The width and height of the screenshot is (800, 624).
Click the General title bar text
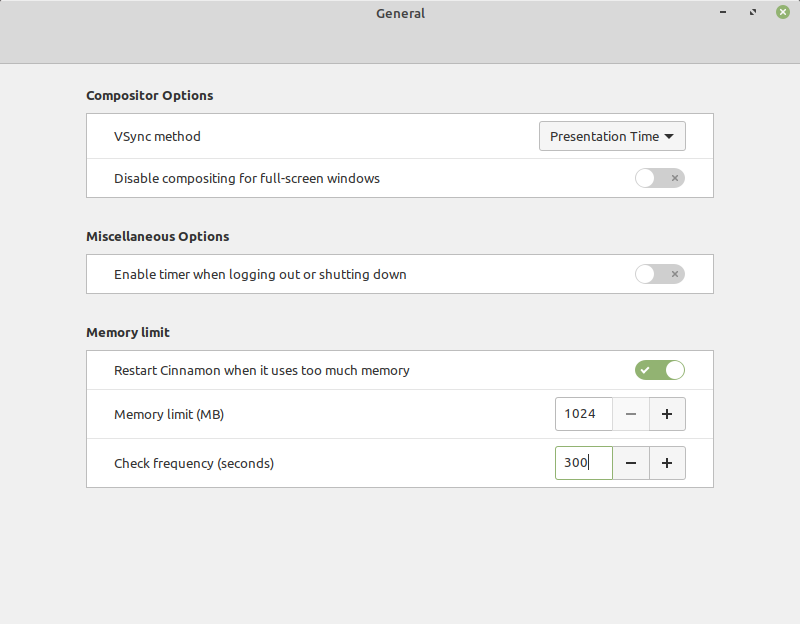[x=400, y=13]
